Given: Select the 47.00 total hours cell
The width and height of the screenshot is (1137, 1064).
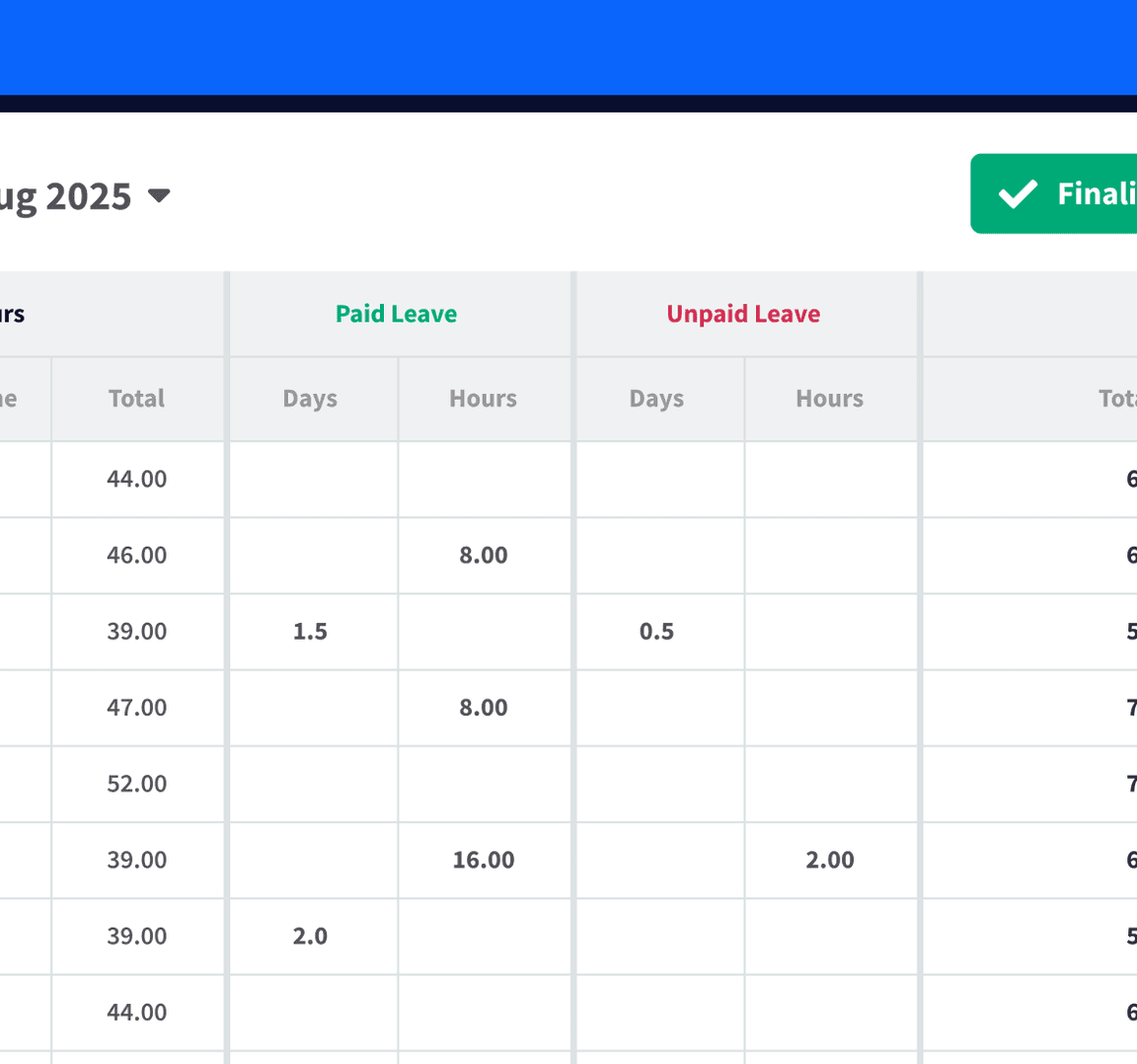Looking at the screenshot, I should coord(136,708).
